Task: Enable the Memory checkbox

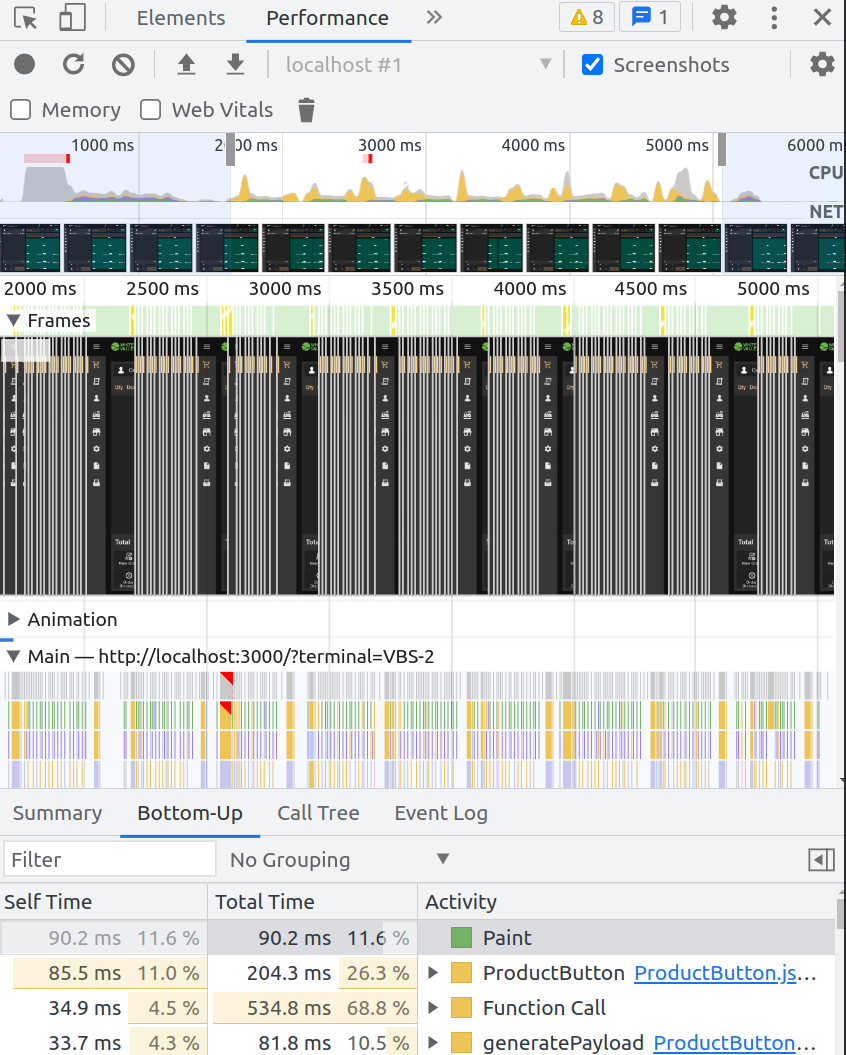Action: [21, 110]
